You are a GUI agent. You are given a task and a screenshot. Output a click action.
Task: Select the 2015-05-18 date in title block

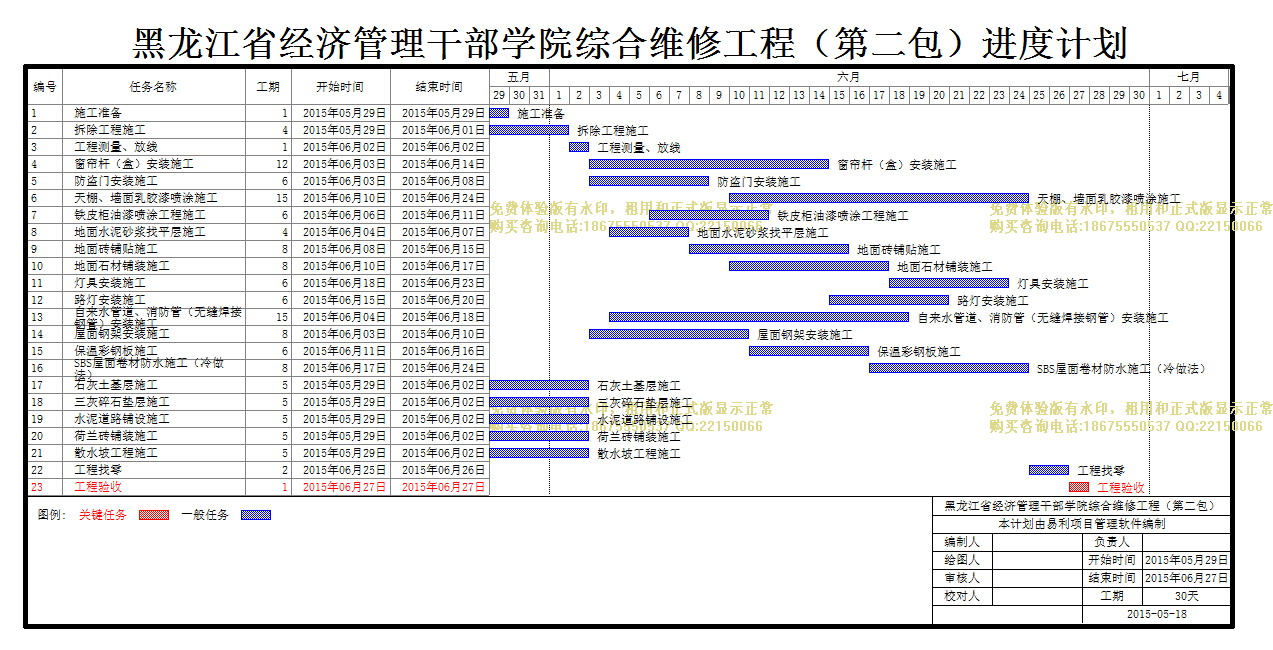tap(1156, 614)
